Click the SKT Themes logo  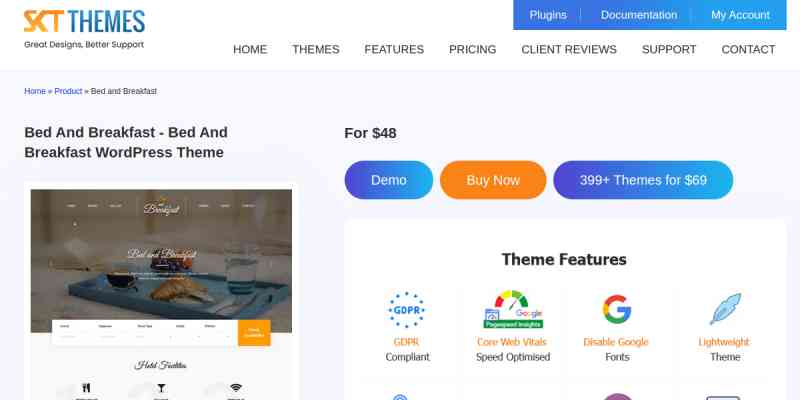tap(84, 29)
